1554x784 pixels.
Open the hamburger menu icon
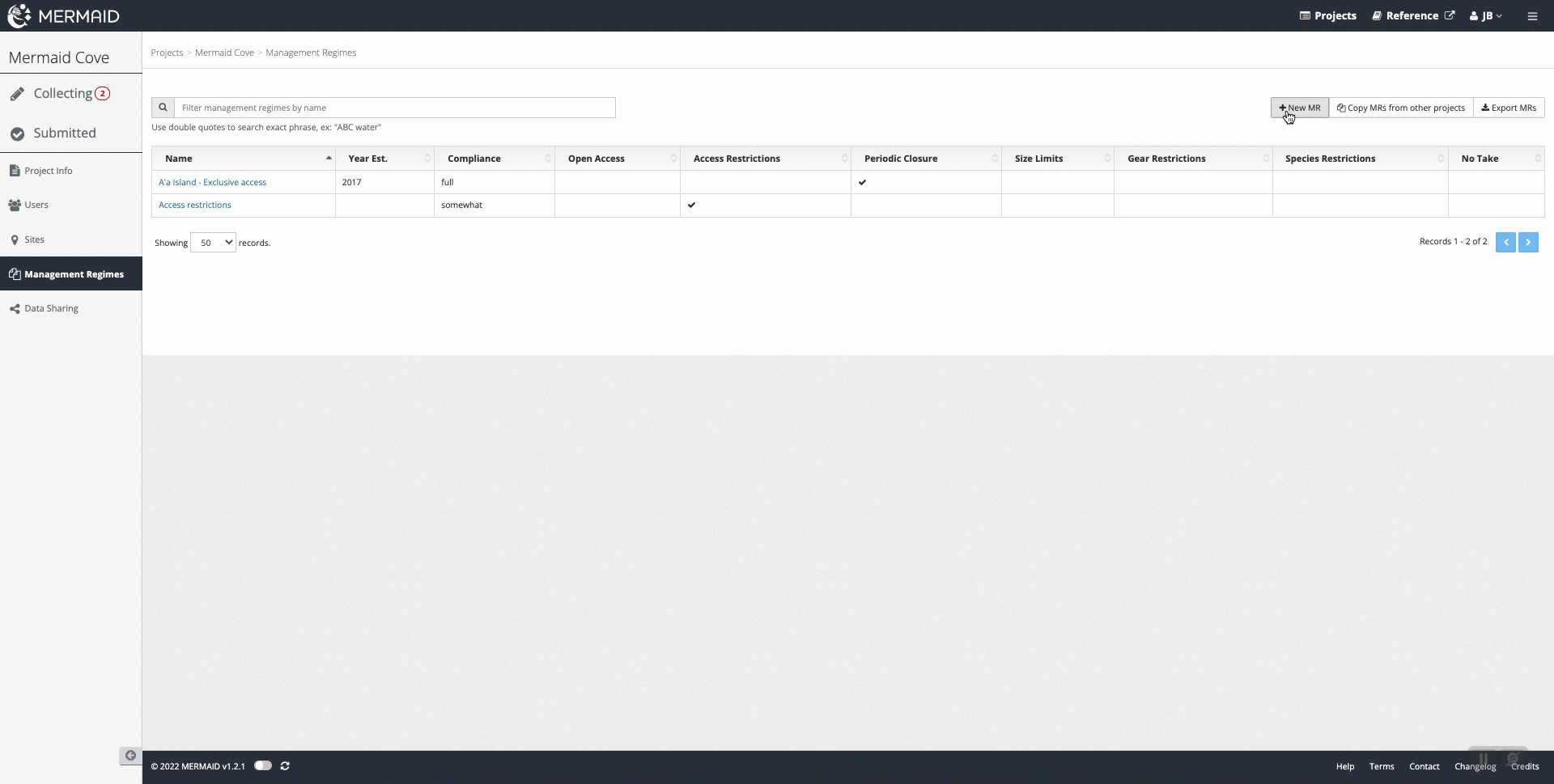[x=1532, y=16]
